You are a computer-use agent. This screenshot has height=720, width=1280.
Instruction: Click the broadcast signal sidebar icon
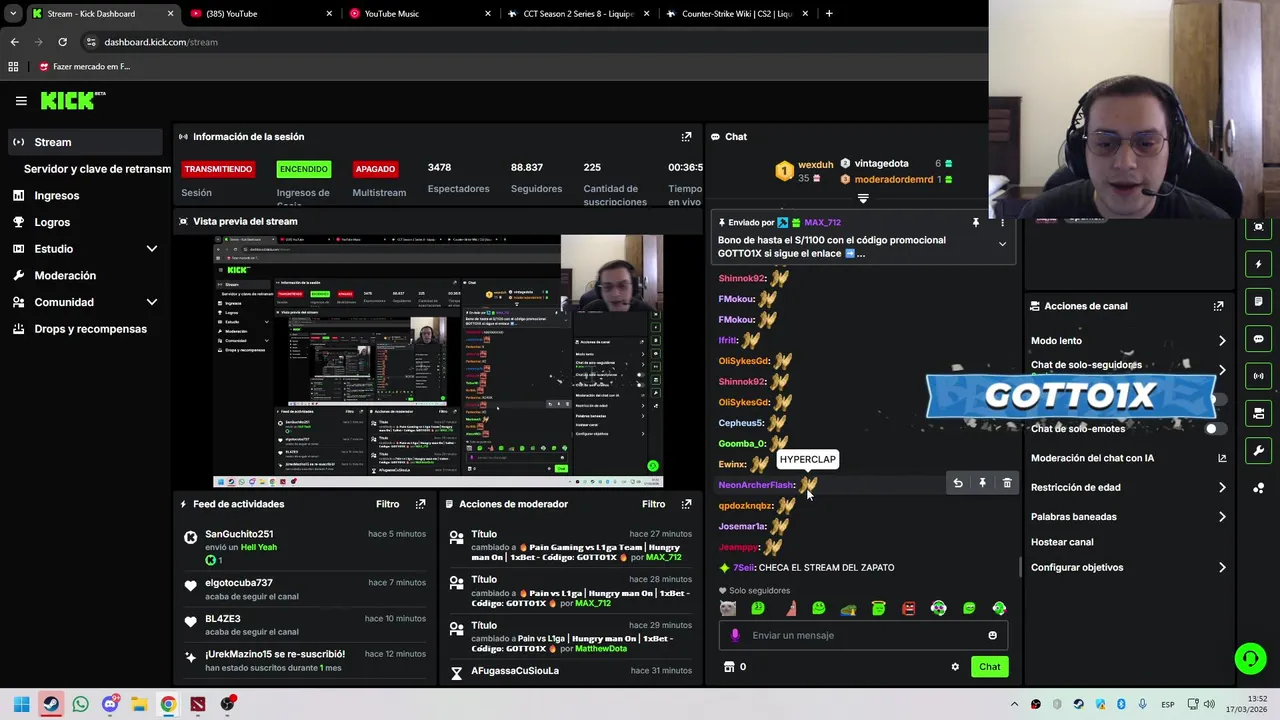pos(1258,376)
